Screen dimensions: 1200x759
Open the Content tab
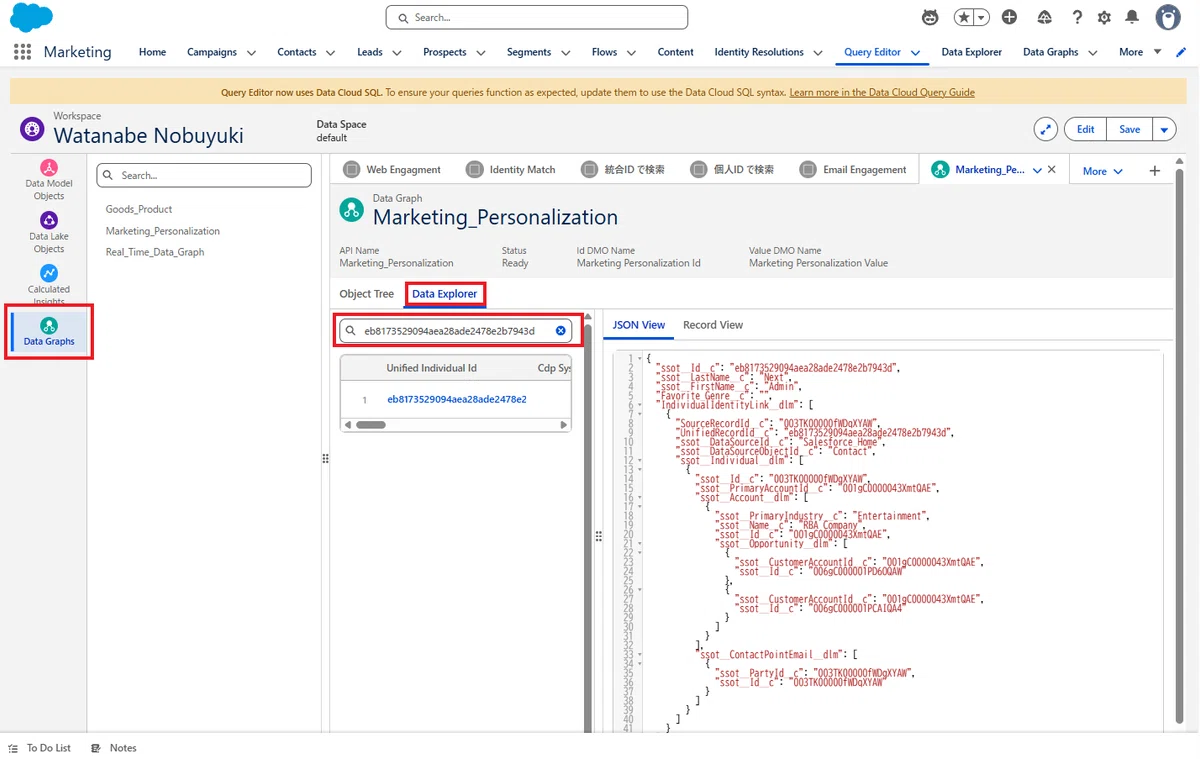click(675, 52)
